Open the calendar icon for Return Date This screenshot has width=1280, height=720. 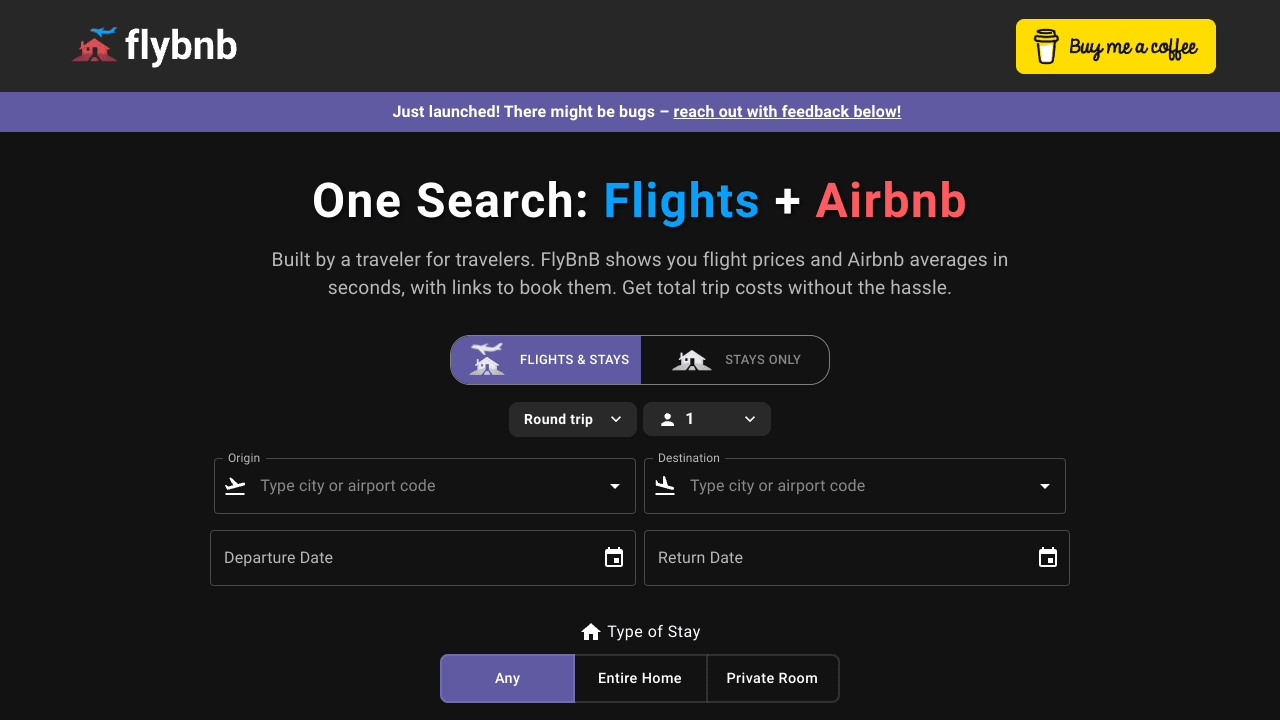coord(1048,557)
